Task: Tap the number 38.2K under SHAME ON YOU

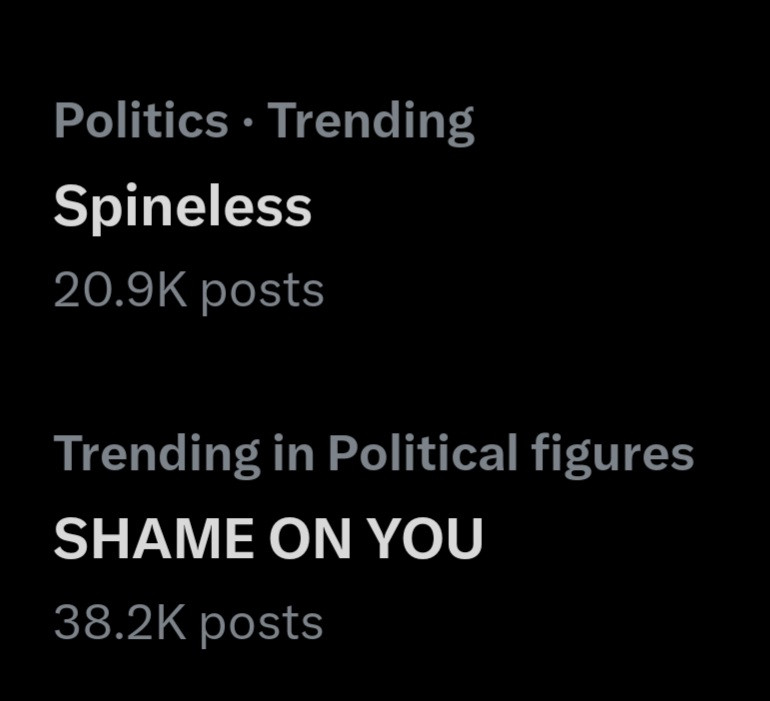Action: click(x=120, y=622)
